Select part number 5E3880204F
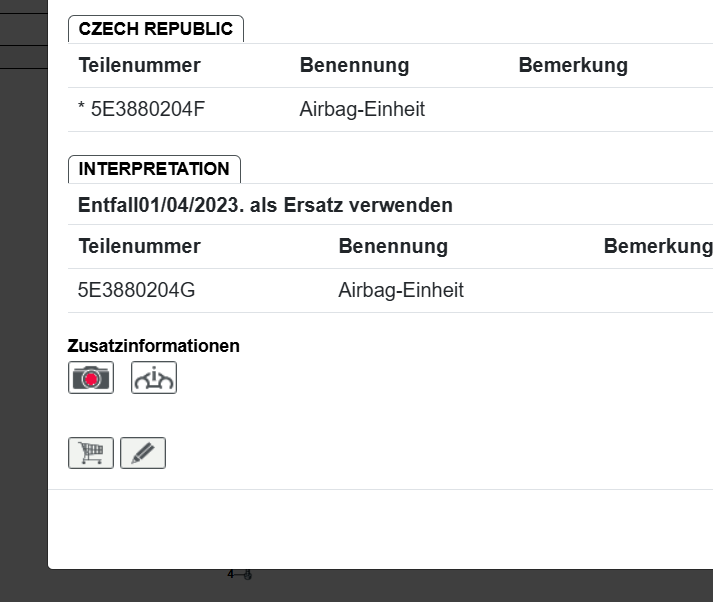The width and height of the screenshot is (713, 602). [147, 109]
